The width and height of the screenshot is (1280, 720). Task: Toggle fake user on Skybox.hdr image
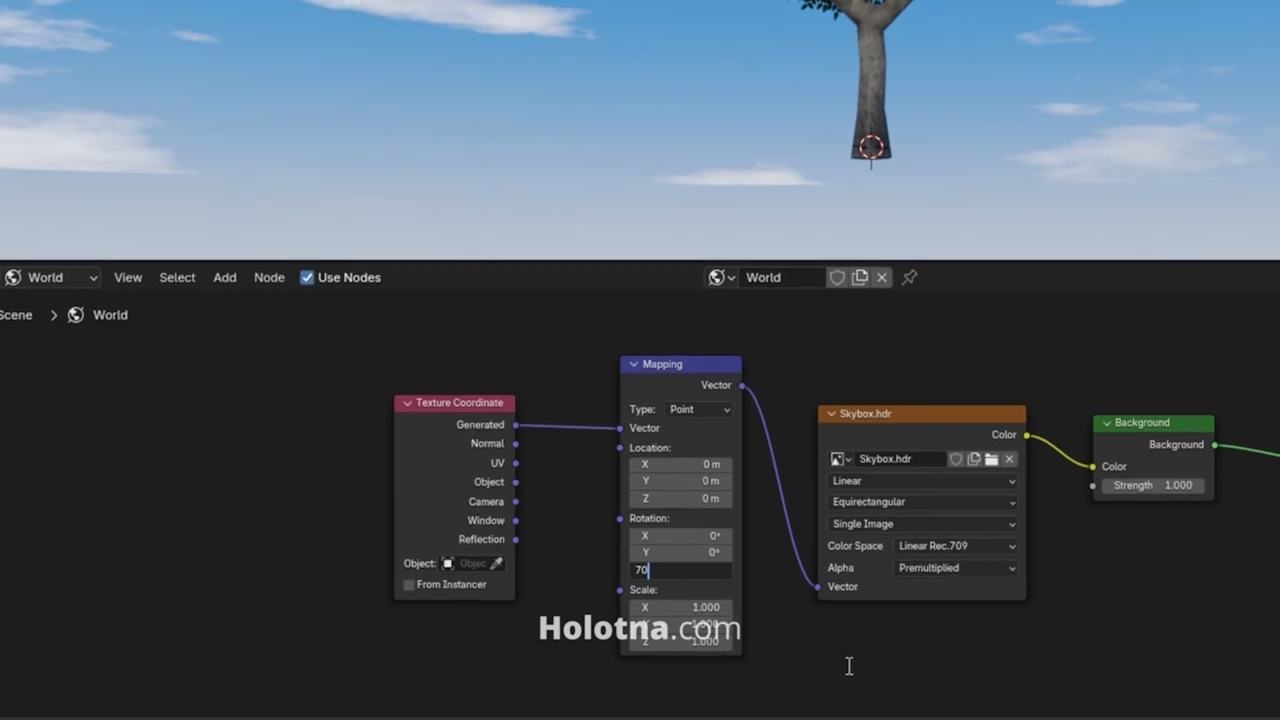pyautogui.click(x=956, y=459)
